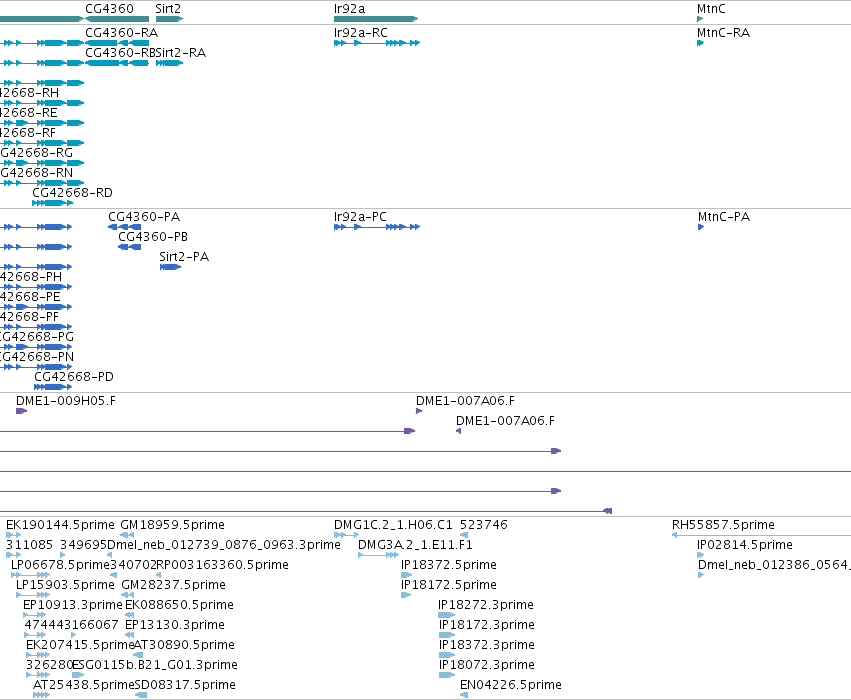Image resolution: width=851 pixels, height=700 pixels.
Task: Click the LP15903.5prime EST label
Action: 65,585
